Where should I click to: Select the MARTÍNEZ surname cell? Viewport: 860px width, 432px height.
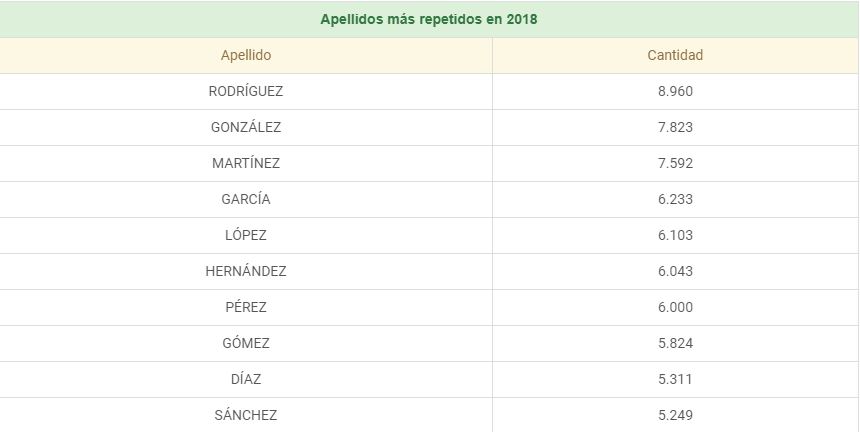(x=246, y=163)
